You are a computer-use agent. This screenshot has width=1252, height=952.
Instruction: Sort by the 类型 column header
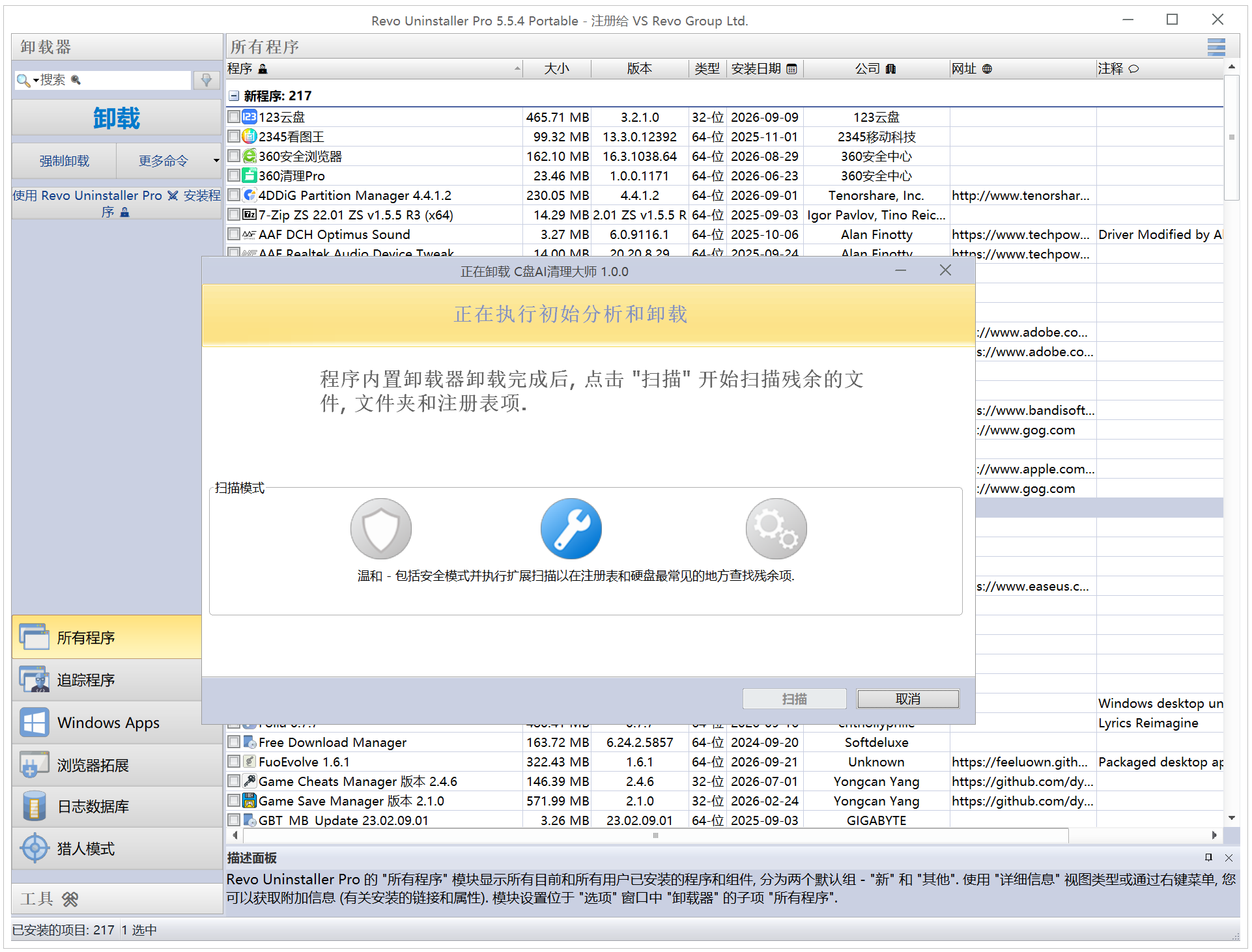(707, 68)
